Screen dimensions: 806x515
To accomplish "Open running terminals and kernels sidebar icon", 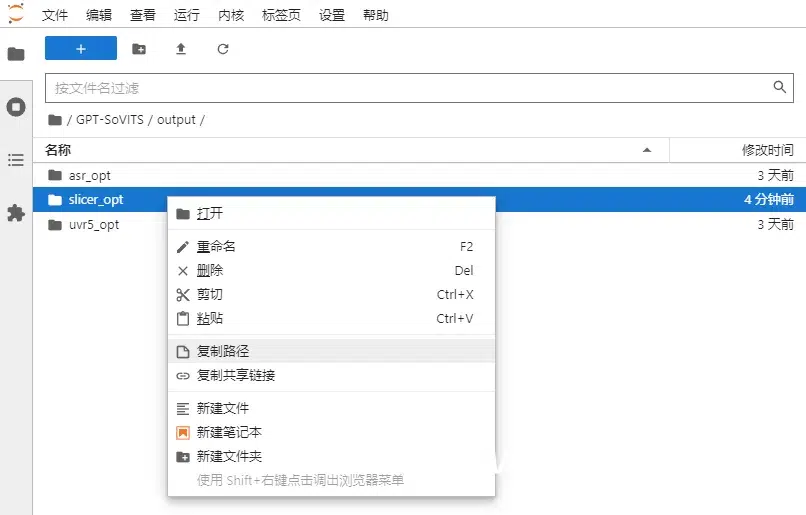I will 16,107.
